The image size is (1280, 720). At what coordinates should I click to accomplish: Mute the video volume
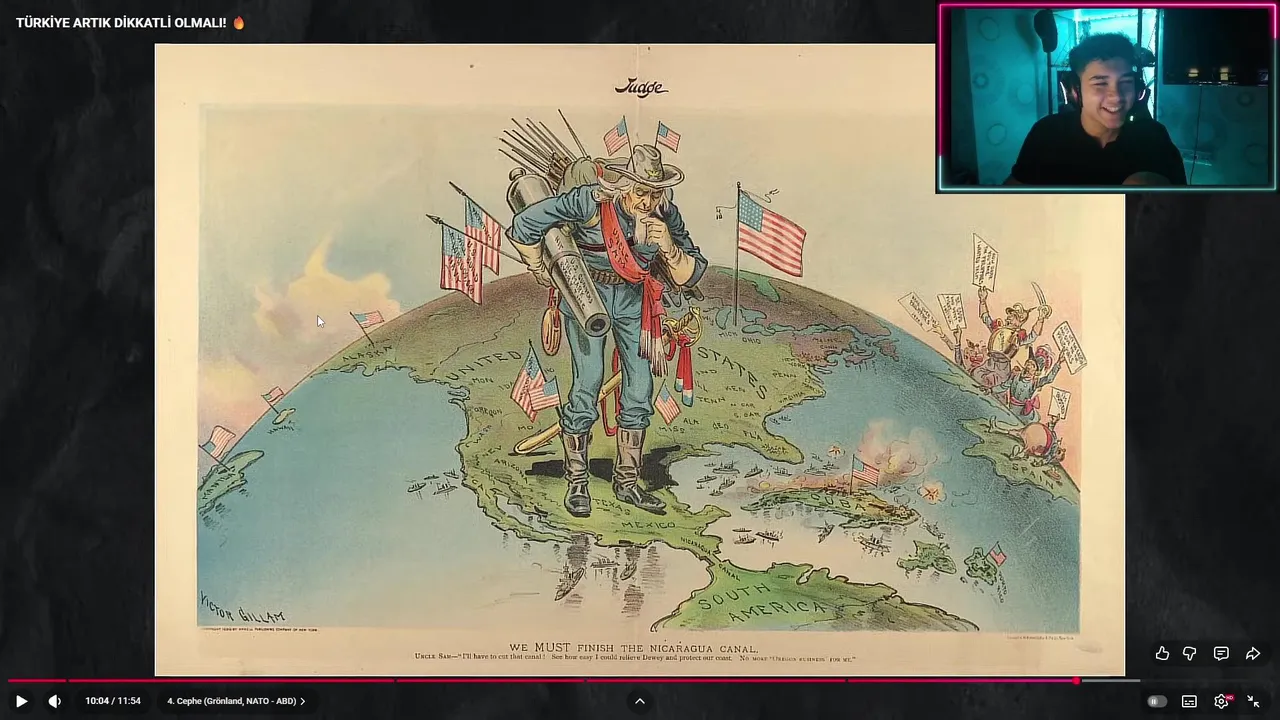tap(55, 701)
